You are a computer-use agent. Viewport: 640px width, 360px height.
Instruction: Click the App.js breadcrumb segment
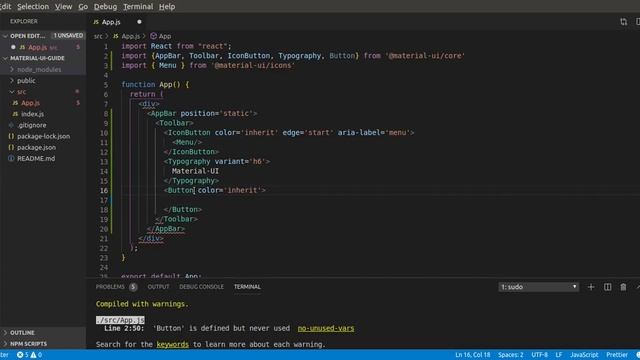tap(131, 36)
